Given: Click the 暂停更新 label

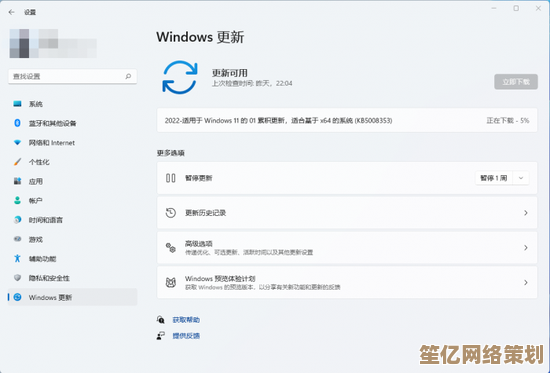Looking at the screenshot, I should (199, 178).
